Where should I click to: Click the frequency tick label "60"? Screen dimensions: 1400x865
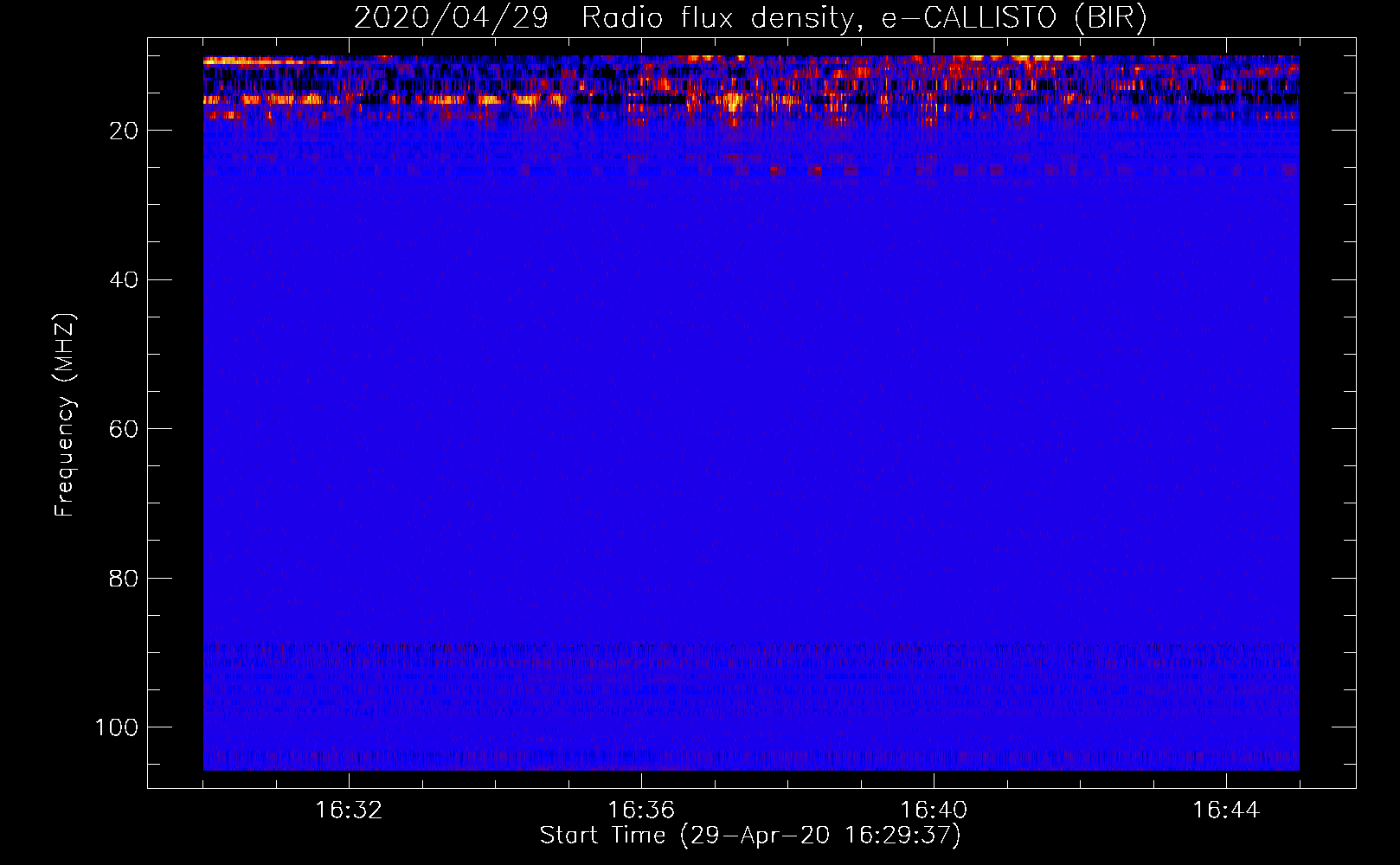click(x=124, y=429)
